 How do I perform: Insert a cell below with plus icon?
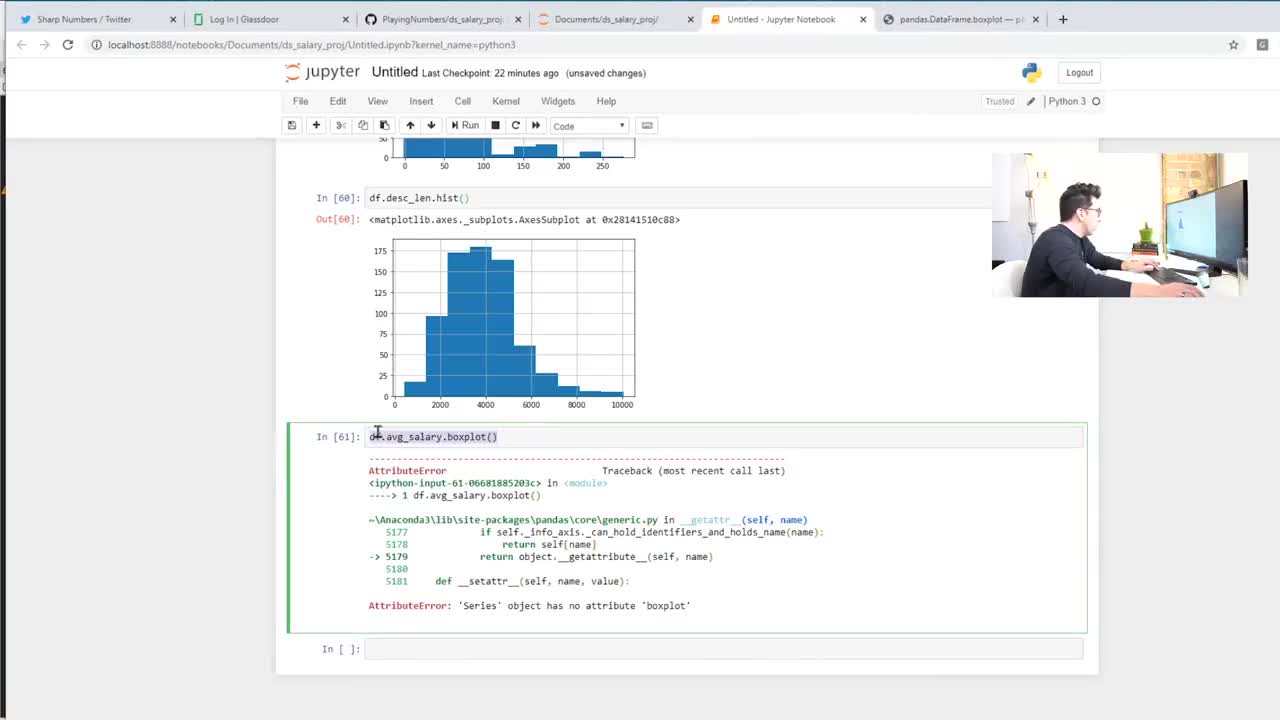(x=316, y=125)
